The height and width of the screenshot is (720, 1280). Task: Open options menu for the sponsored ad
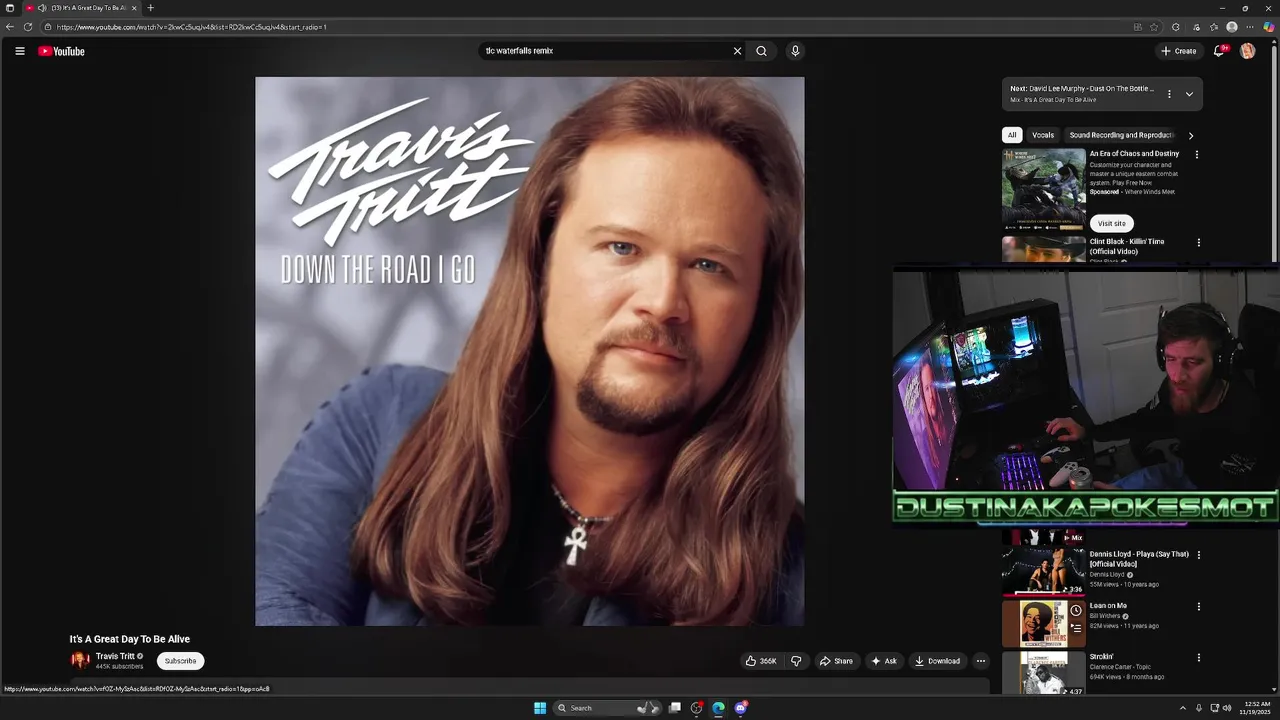1197,155
